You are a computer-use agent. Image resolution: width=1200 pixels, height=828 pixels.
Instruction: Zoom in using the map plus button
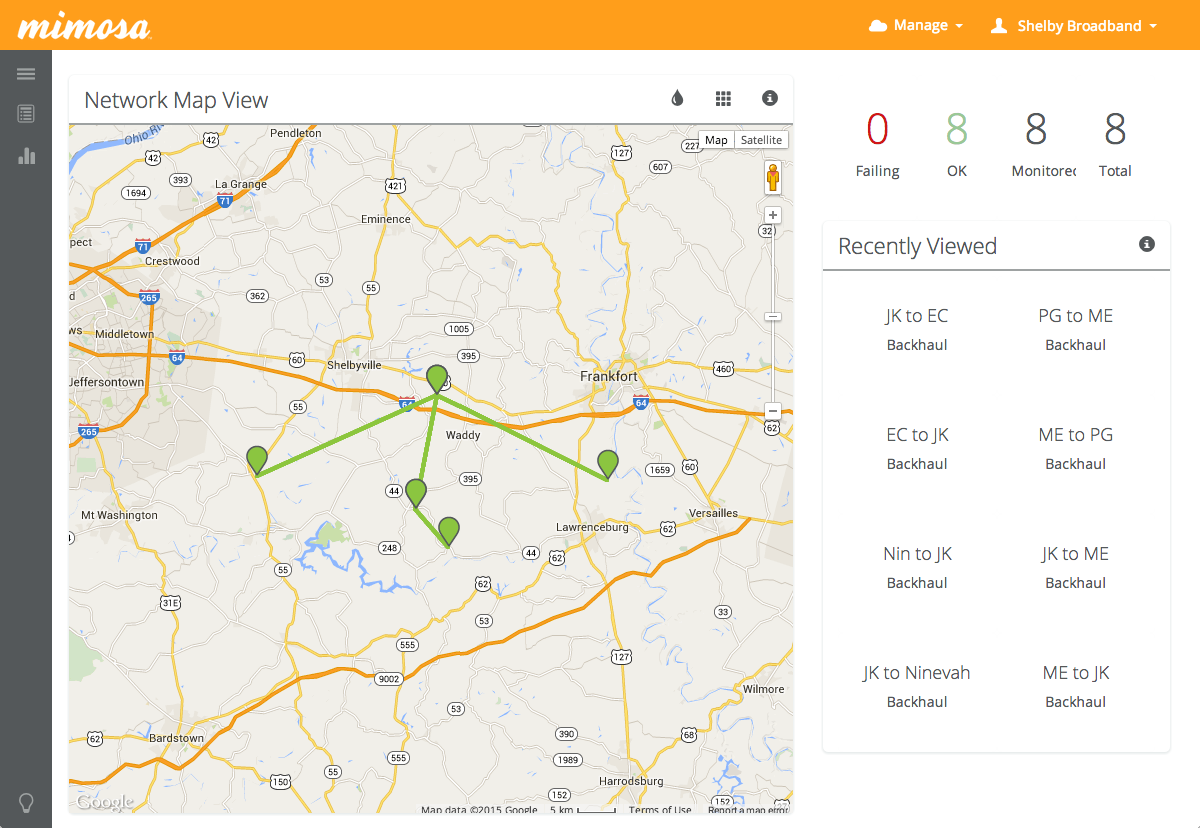click(x=772, y=215)
